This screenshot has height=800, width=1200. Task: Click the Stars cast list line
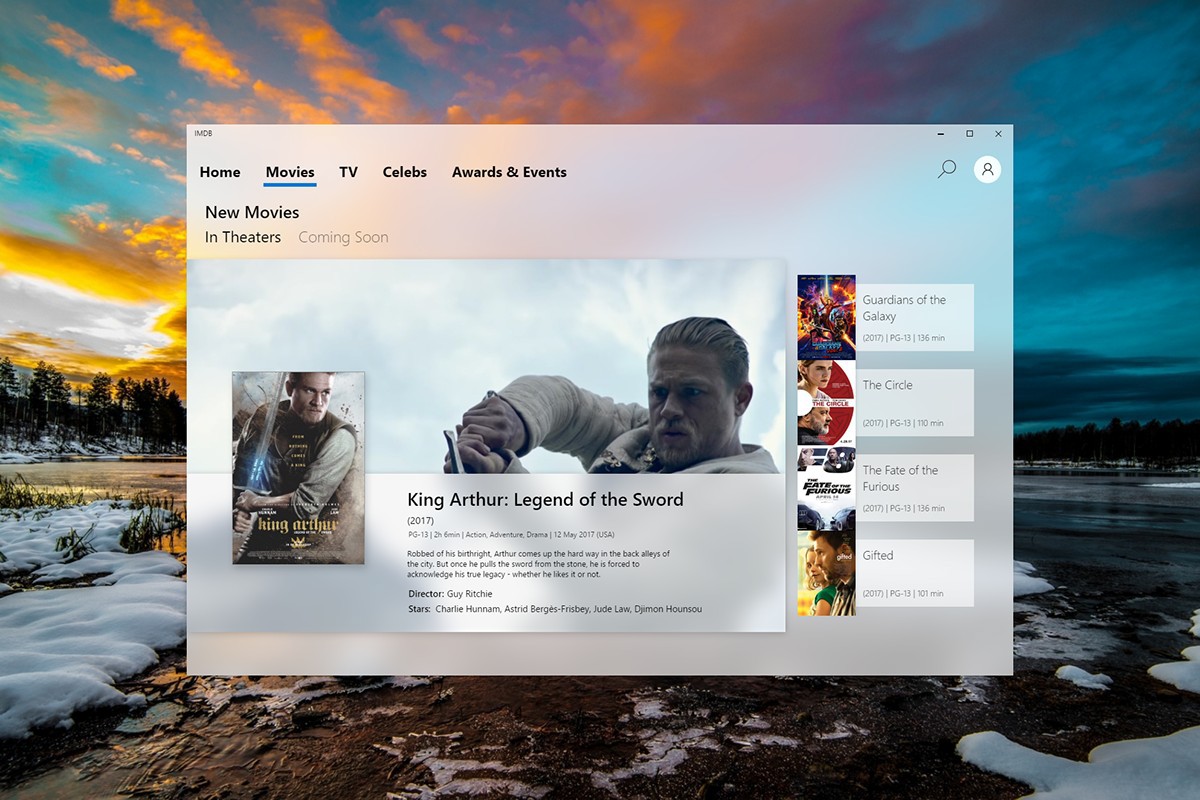coord(554,609)
